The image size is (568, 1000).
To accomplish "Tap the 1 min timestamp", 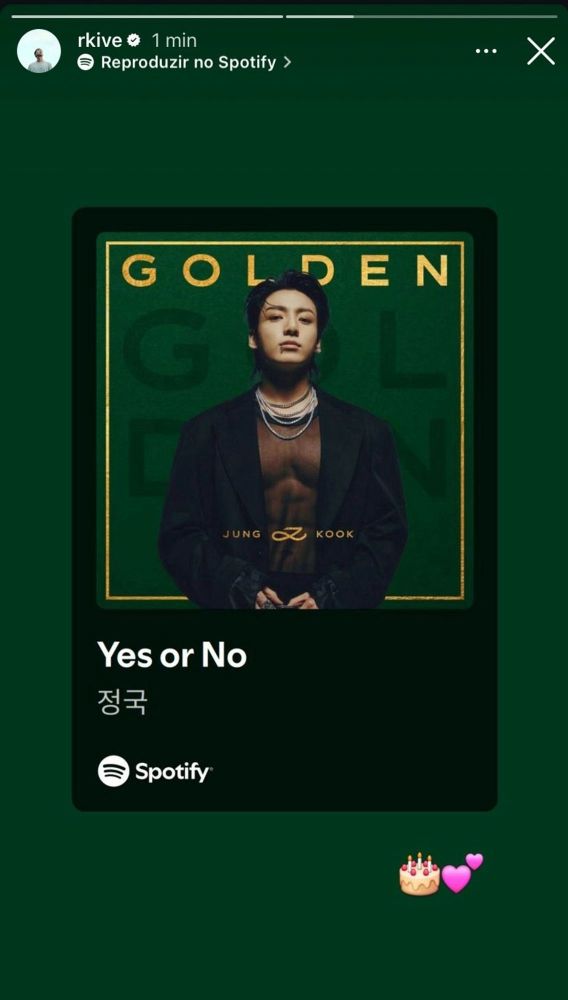I will (174, 40).
